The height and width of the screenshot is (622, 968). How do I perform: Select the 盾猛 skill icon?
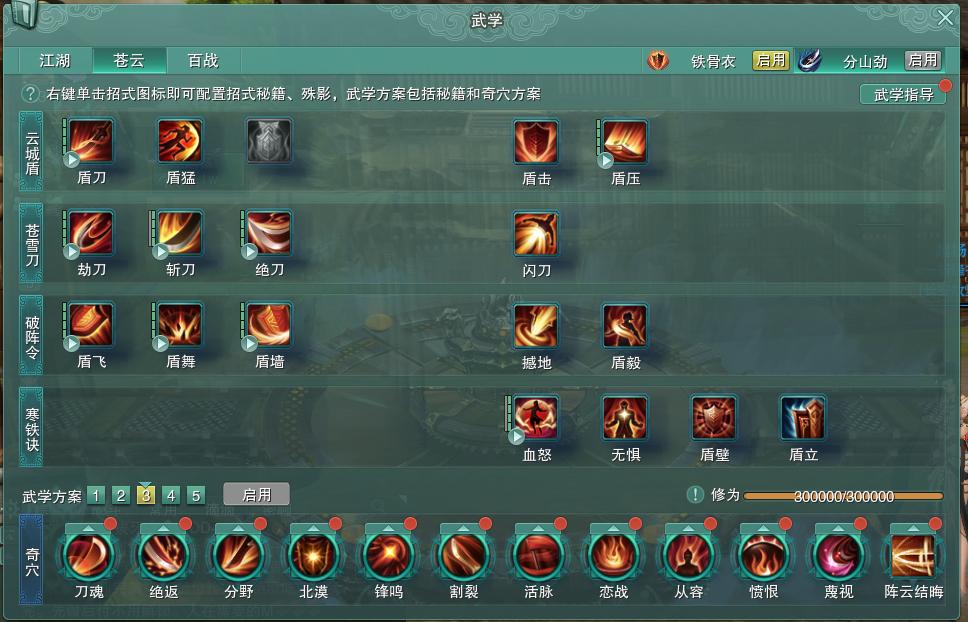(180, 141)
